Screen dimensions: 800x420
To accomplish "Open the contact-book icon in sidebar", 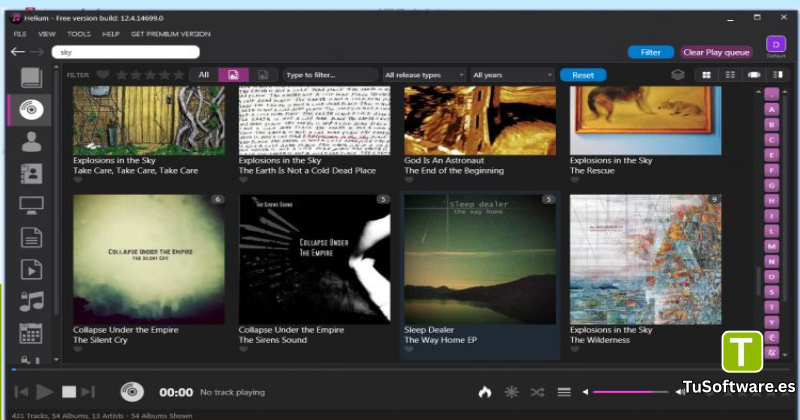I will 31,174.
